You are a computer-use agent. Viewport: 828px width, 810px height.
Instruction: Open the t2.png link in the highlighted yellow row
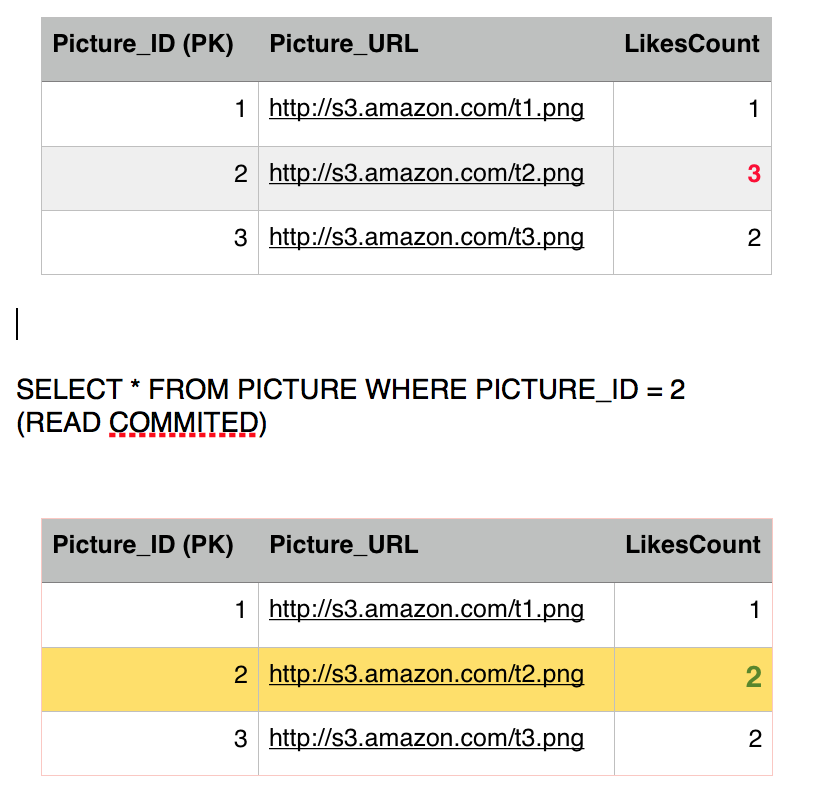tap(426, 674)
